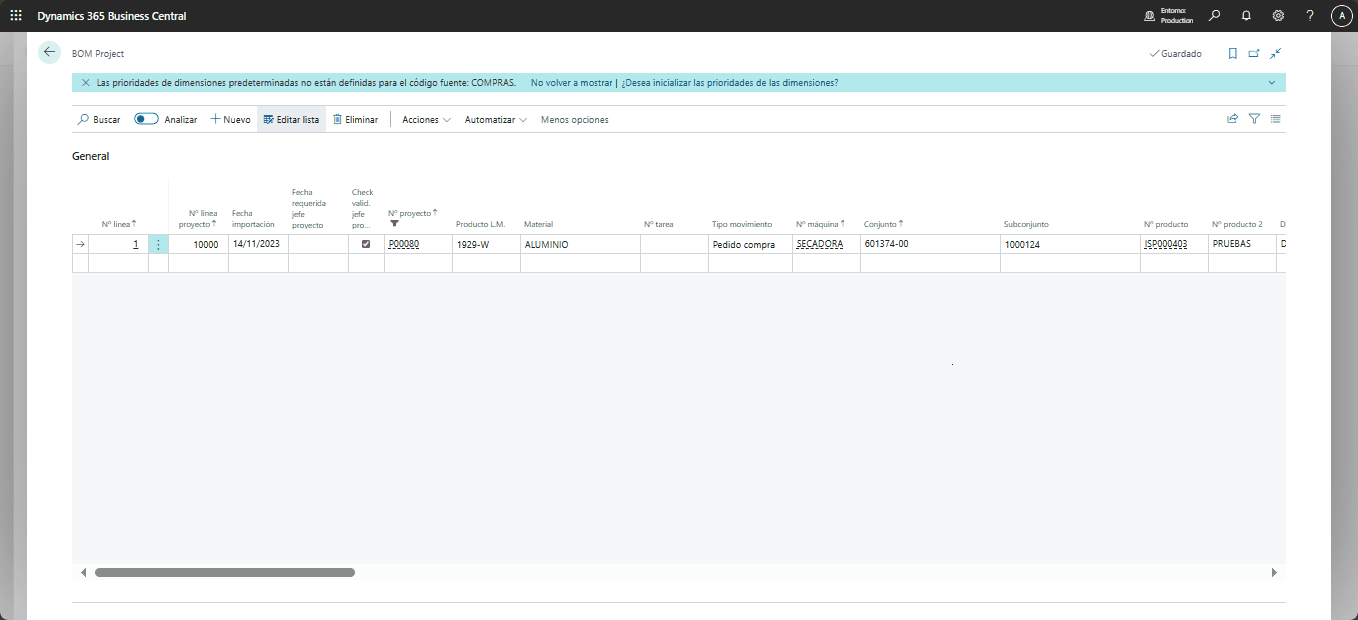Open the settings gear
Viewport: 1358px width, 620px height.
(x=1278, y=16)
